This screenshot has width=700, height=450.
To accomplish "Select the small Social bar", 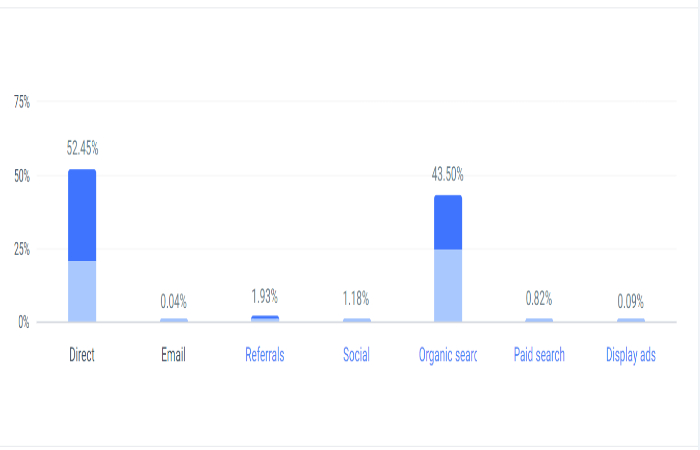I will coord(356,320).
